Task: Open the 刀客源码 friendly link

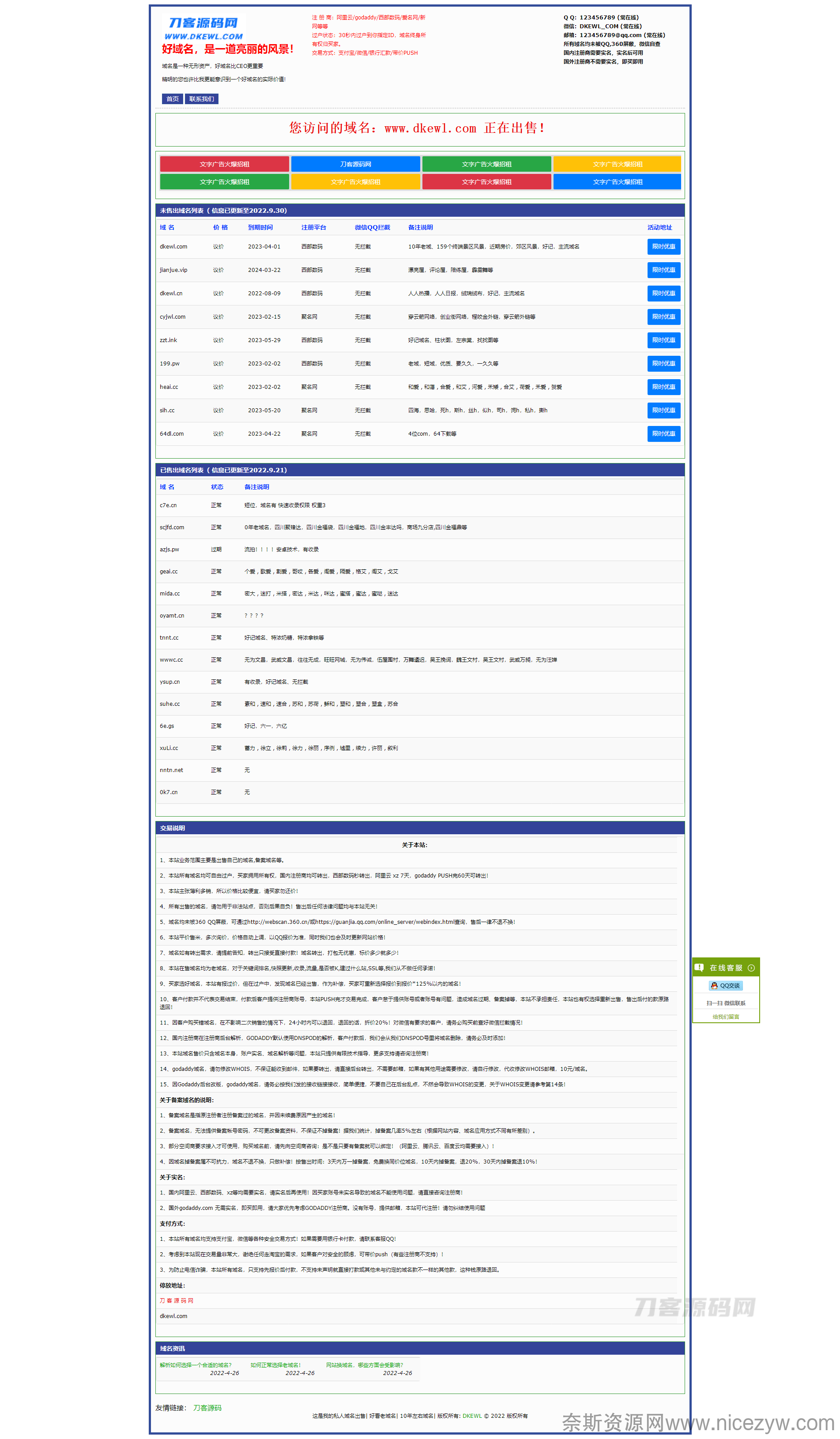Action: pos(207,1408)
